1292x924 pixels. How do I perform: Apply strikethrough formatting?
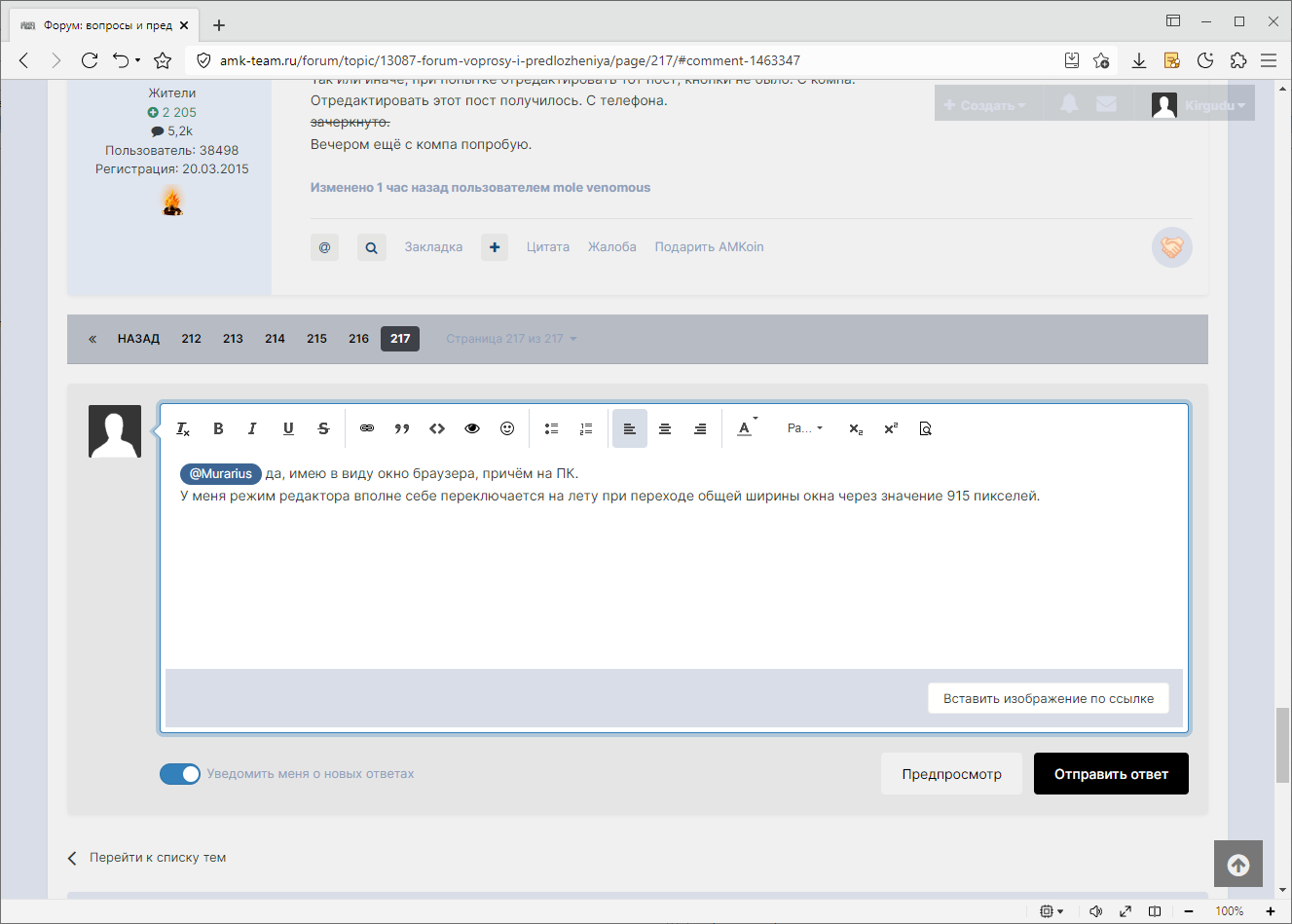point(323,428)
